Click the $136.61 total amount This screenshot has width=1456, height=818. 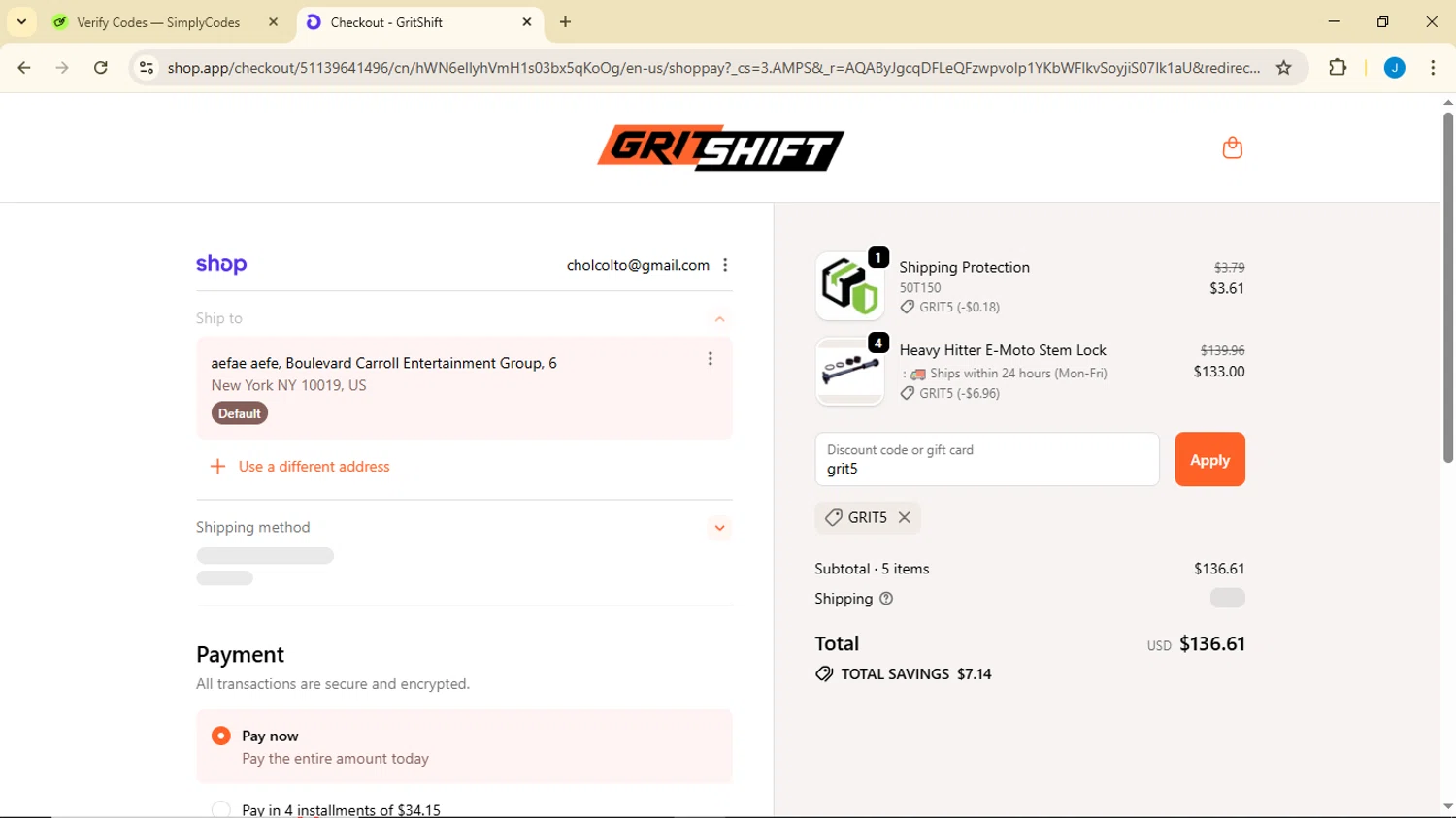coord(1211,644)
